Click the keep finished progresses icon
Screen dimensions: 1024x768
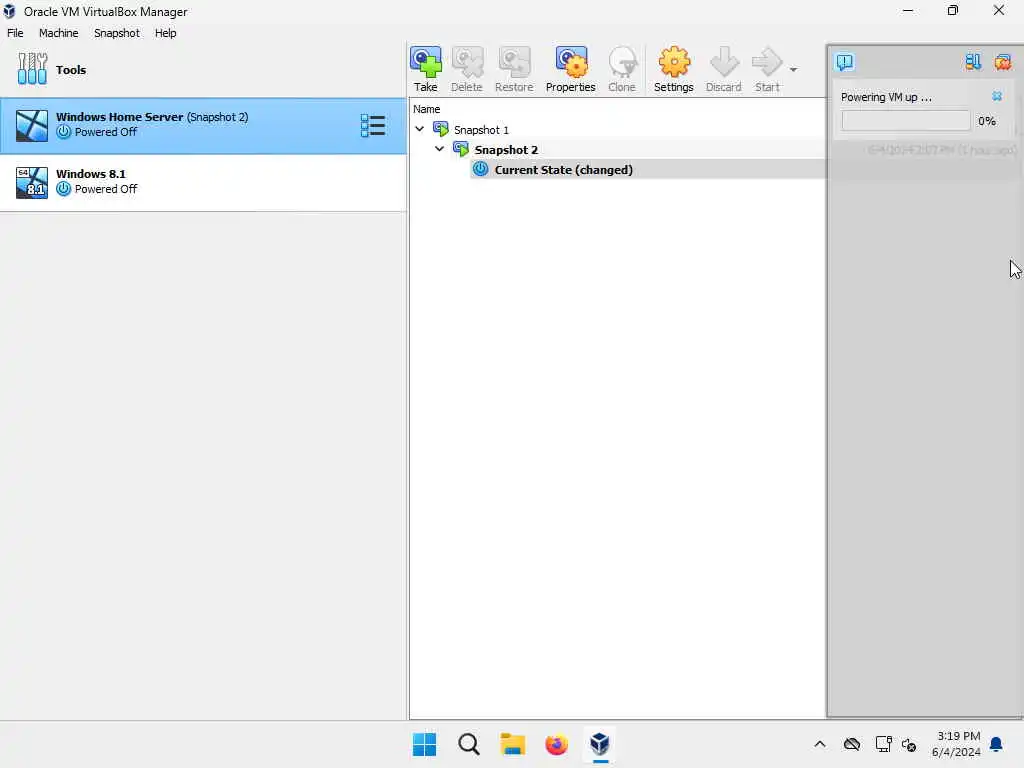(x=973, y=62)
